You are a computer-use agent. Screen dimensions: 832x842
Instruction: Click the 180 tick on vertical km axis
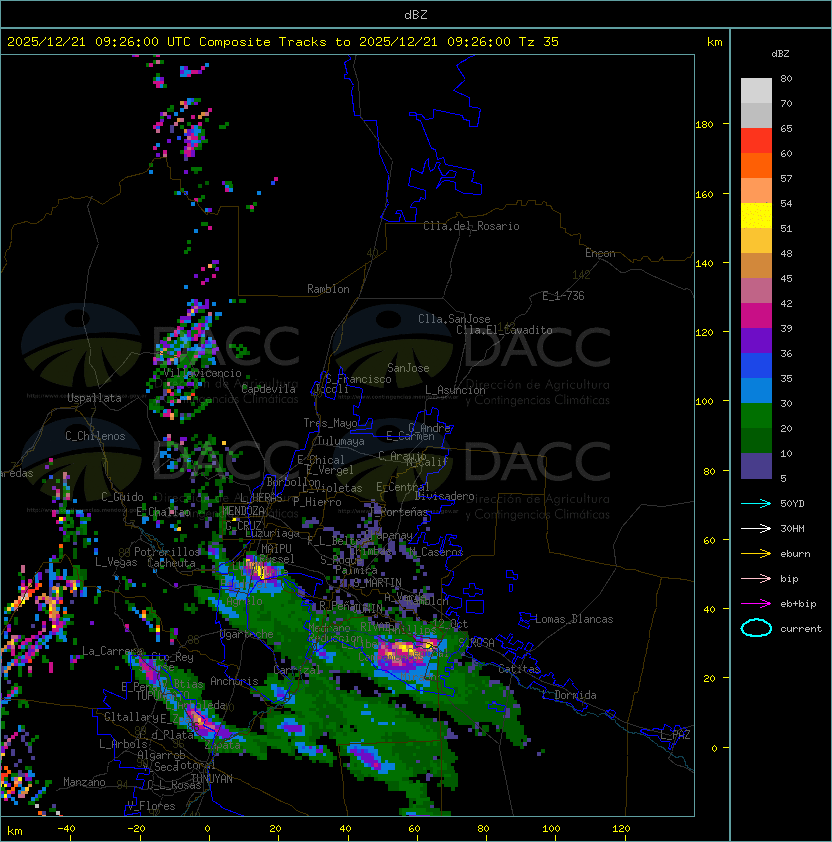tap(704, 125)
